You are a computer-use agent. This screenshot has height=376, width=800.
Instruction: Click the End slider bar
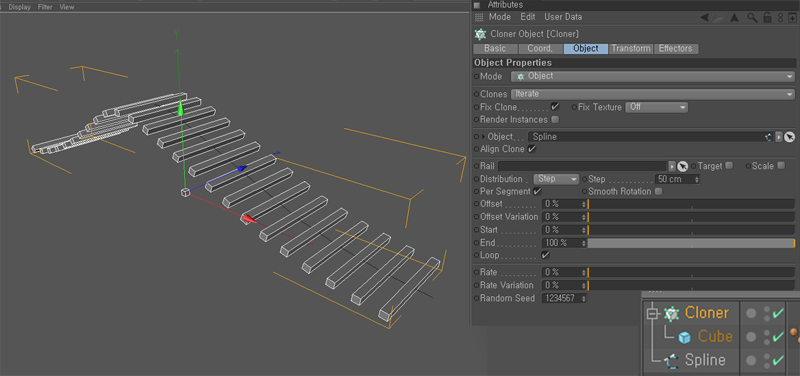[691, 243]
